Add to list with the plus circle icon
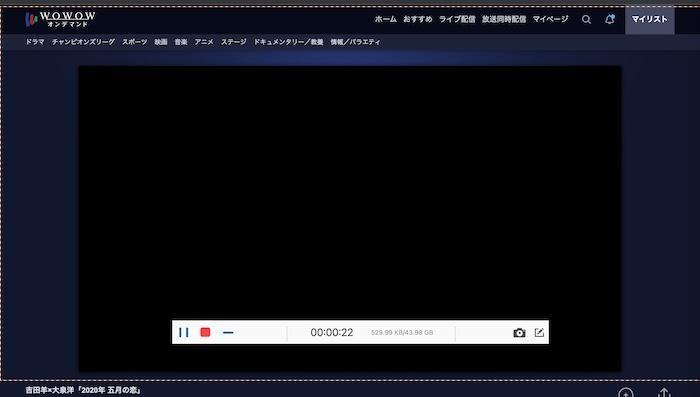The width and height of the screenshot is (700, 397). pyautogui.click(x=626, y=393)
